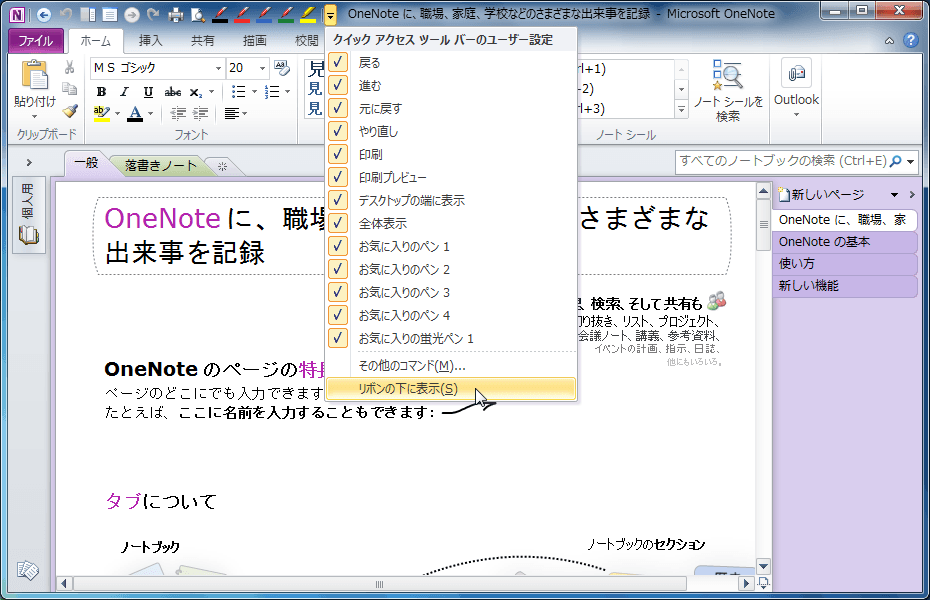Toggle Bold formatting

point(101,91)
